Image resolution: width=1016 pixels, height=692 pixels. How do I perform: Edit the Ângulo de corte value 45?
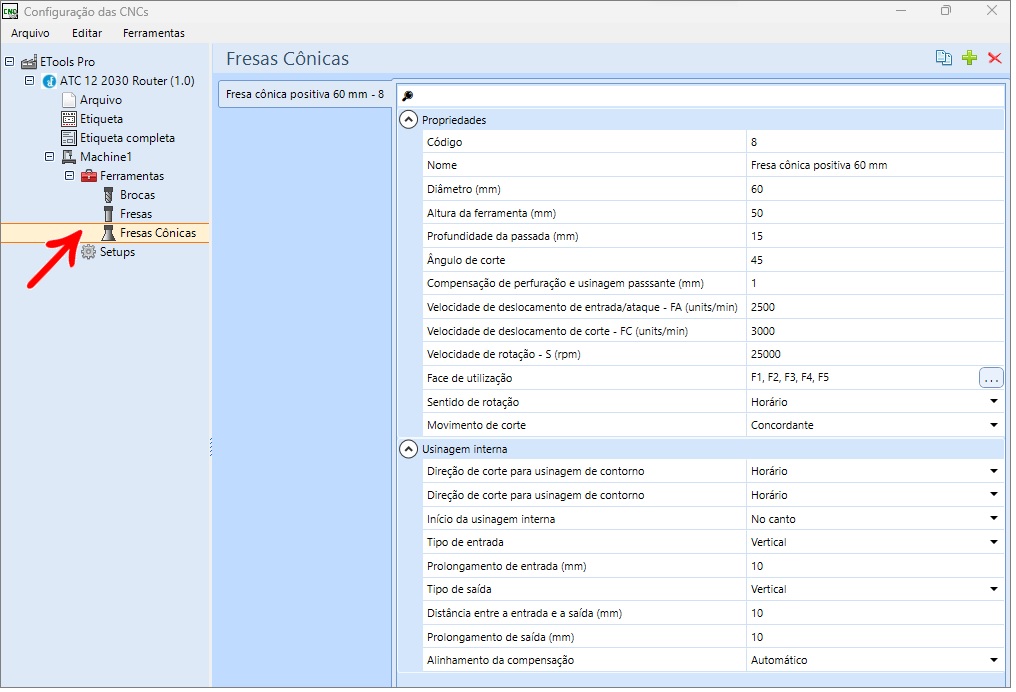875,260
